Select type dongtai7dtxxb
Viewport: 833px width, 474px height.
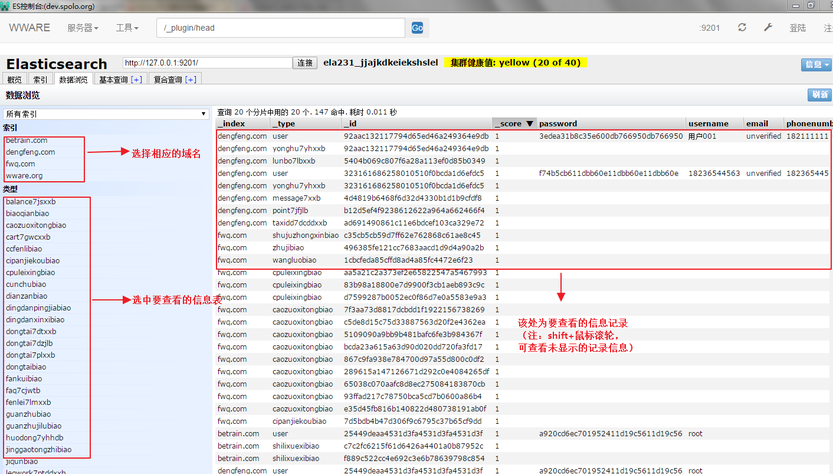(31, 331)
